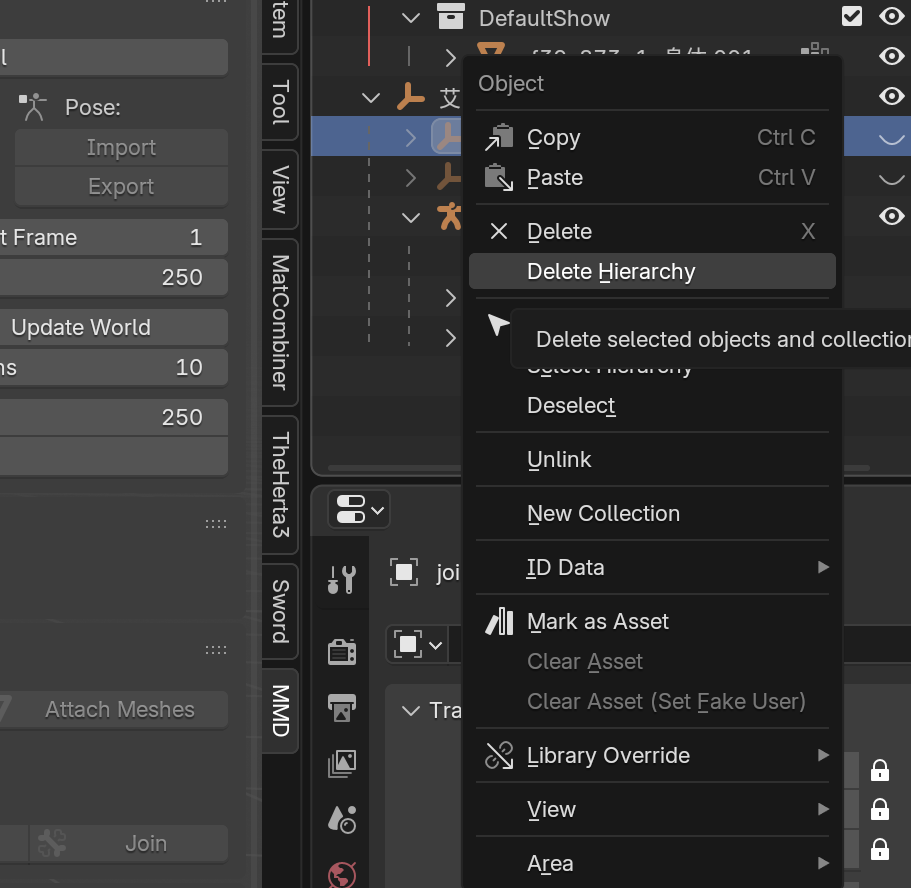
Task: Click the DefaultShow collection box icon
Action: (x=451, y=17)
